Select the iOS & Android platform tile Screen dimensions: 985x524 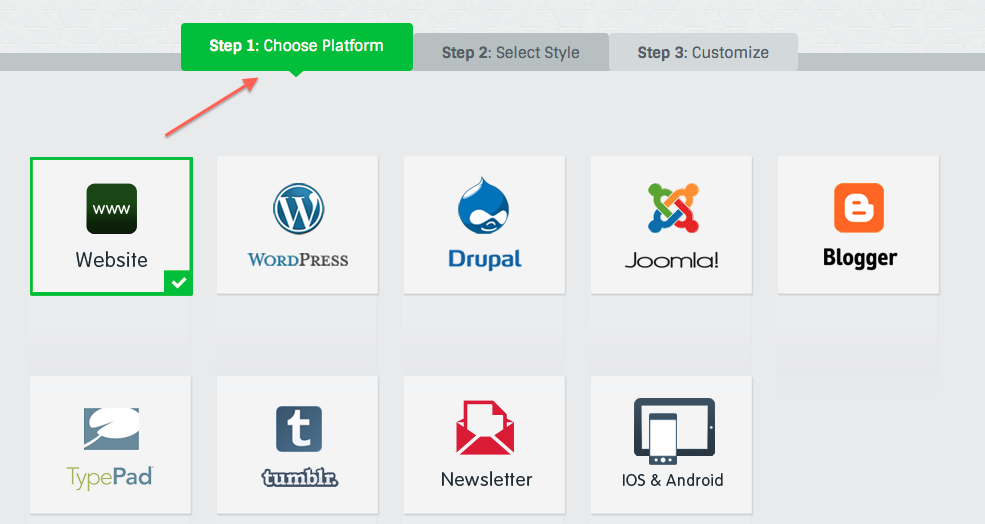672,445
